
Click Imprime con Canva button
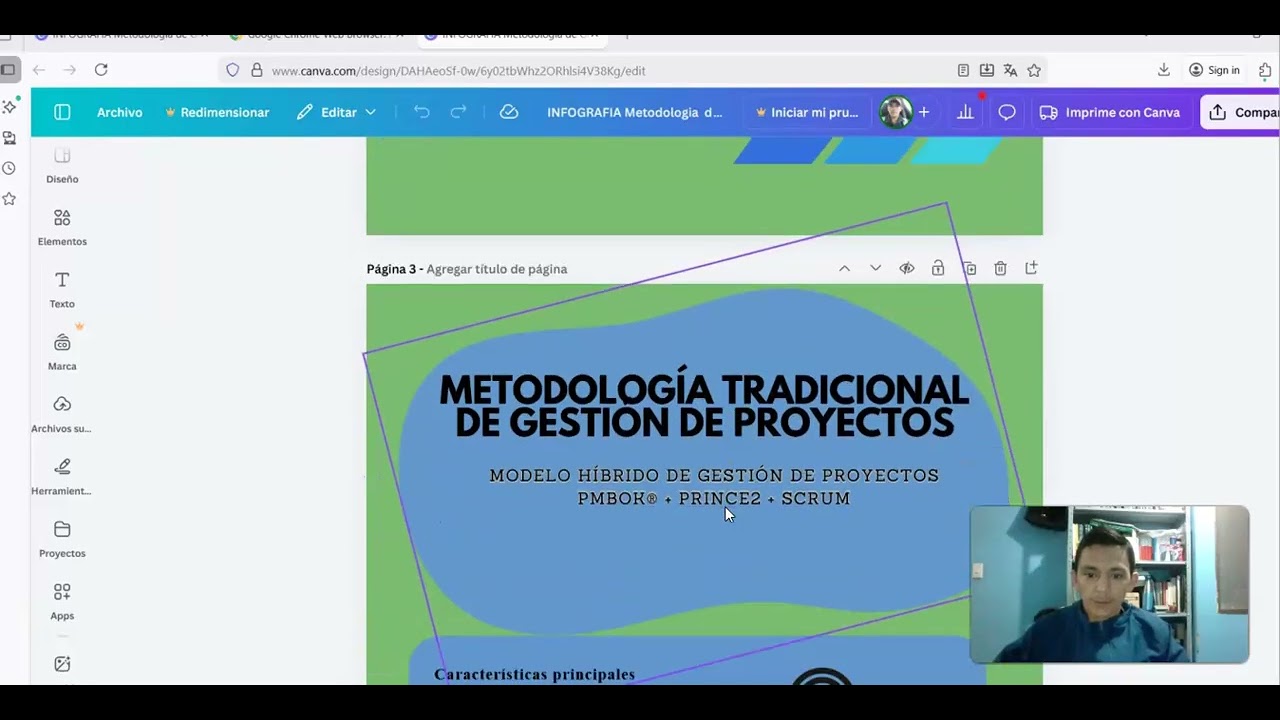1110,112
